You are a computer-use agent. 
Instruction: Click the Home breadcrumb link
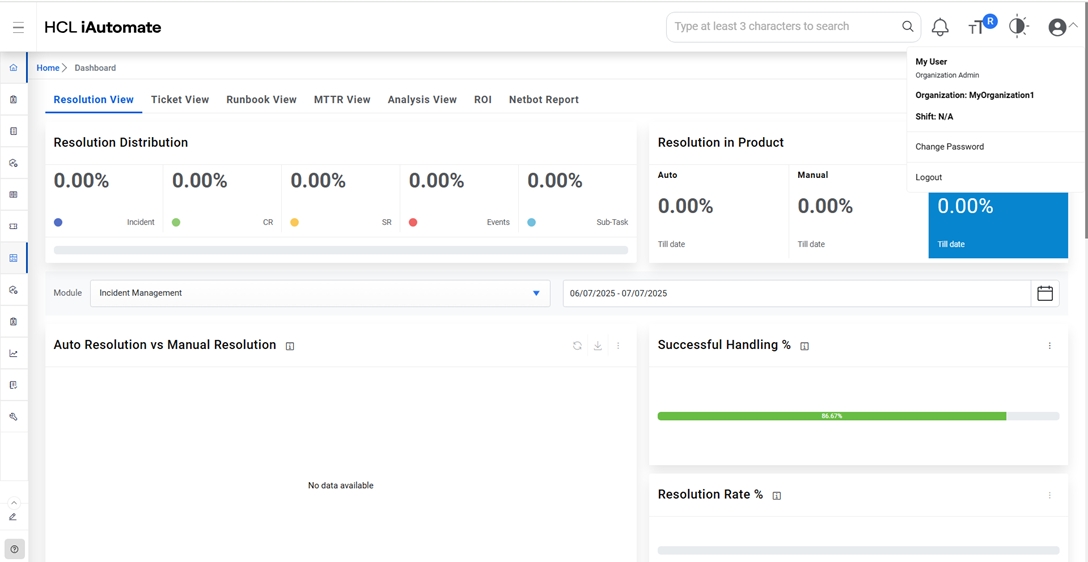pyautogui.click(x=48, y=68)
